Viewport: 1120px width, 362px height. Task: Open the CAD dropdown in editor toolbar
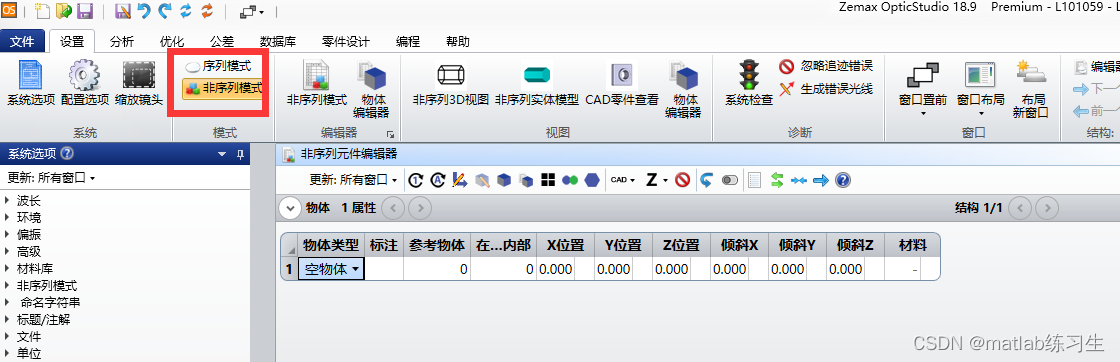[623, 180]
